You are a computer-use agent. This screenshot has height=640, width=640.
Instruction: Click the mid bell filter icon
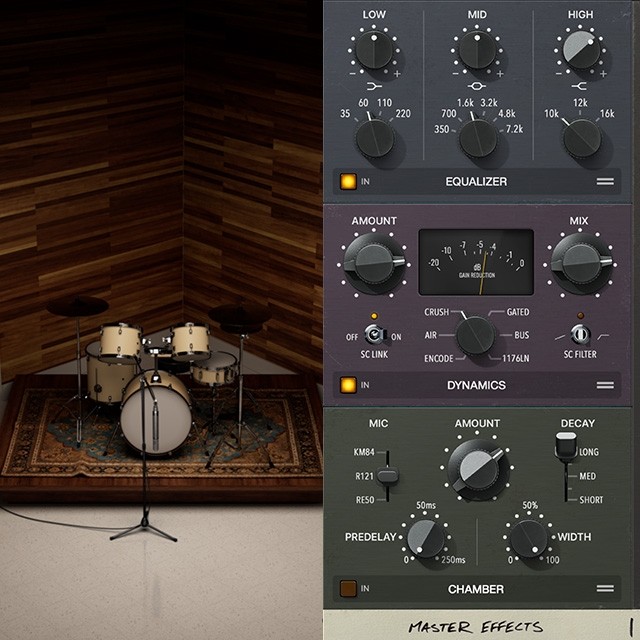(x=477, y=86)
